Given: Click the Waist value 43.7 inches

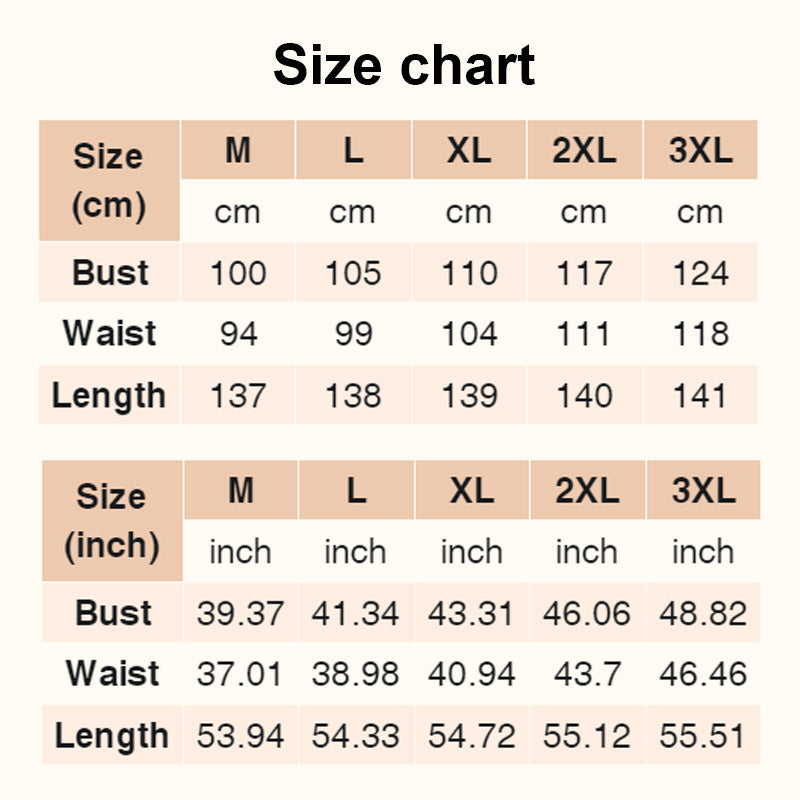Looking at the screenshot, I should point(587,673).
